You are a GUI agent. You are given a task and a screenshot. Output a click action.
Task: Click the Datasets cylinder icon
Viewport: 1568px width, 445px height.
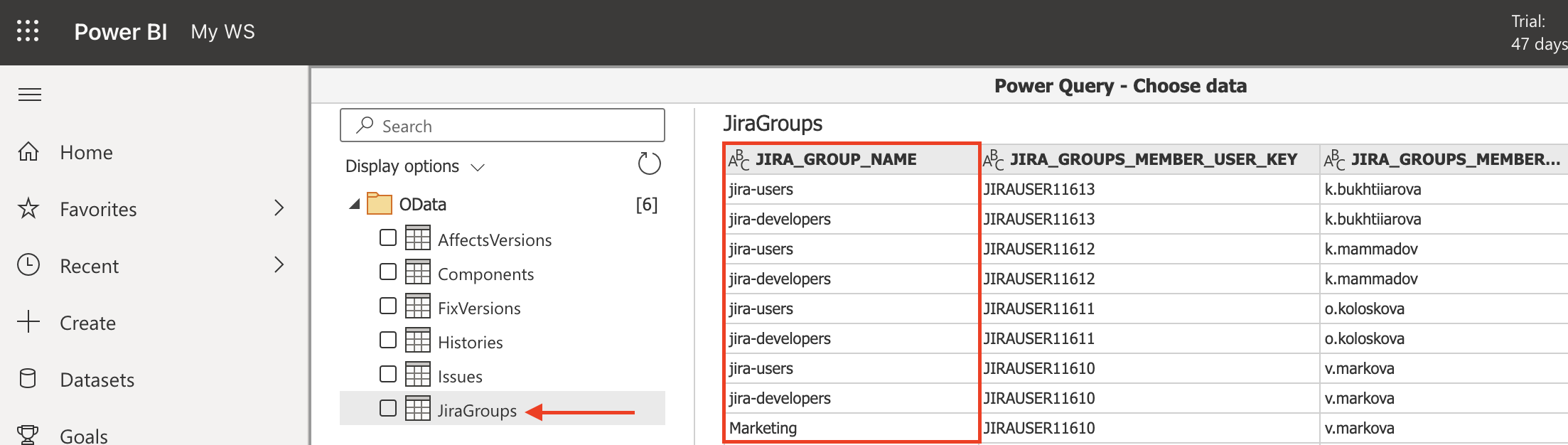click(x=28, y=379)
